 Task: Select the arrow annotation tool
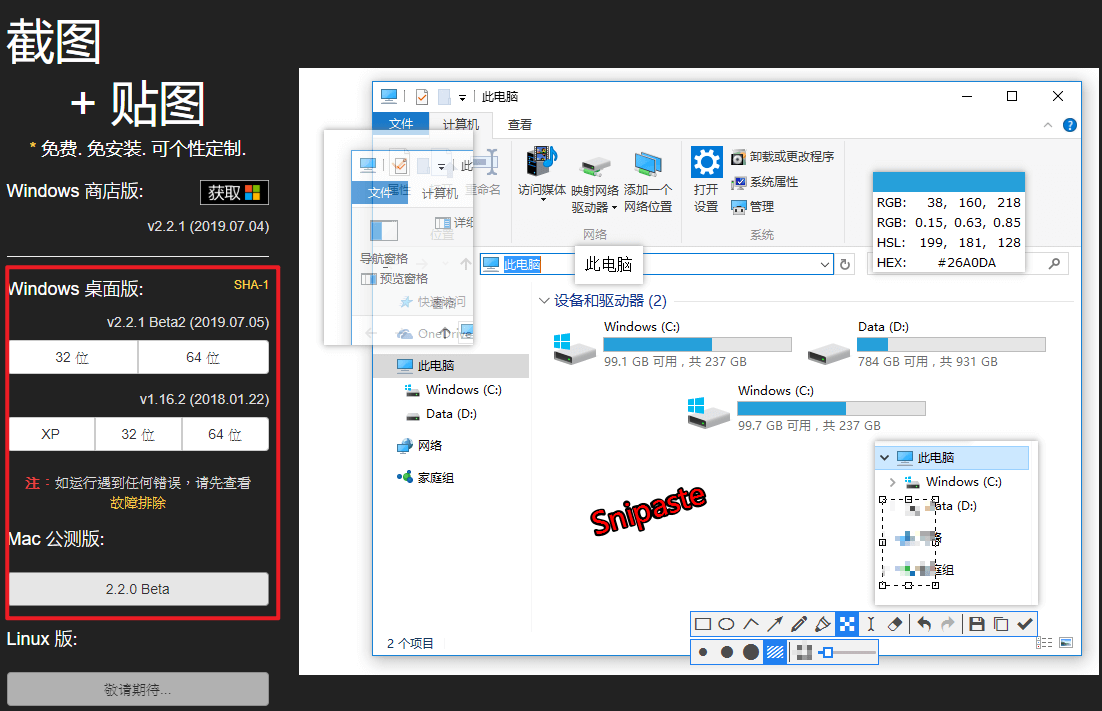(774, 623)
